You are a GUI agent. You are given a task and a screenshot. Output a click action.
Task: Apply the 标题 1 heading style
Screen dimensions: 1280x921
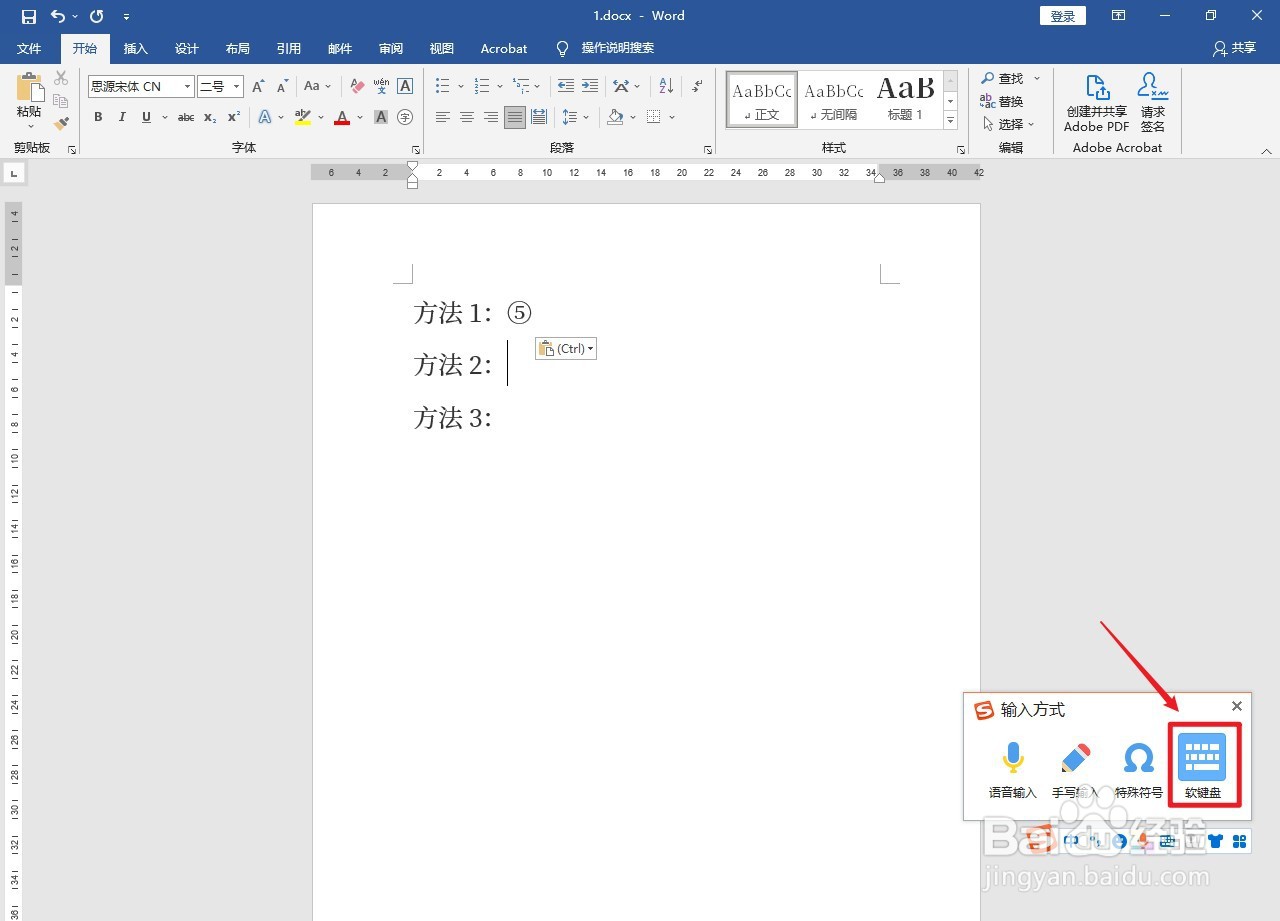(906, 99)
